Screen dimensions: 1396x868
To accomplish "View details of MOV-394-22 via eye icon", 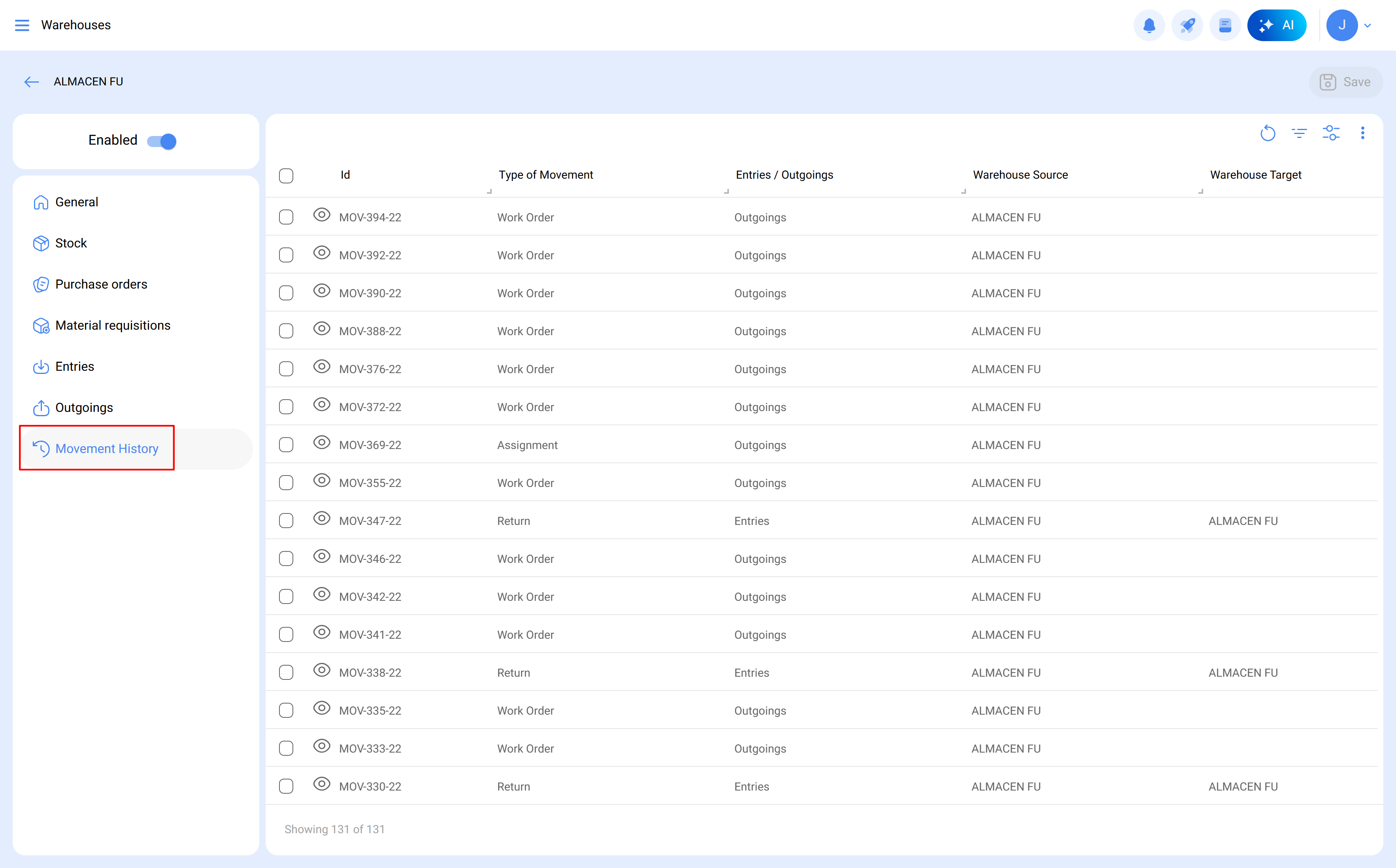I will coord(321,215).
